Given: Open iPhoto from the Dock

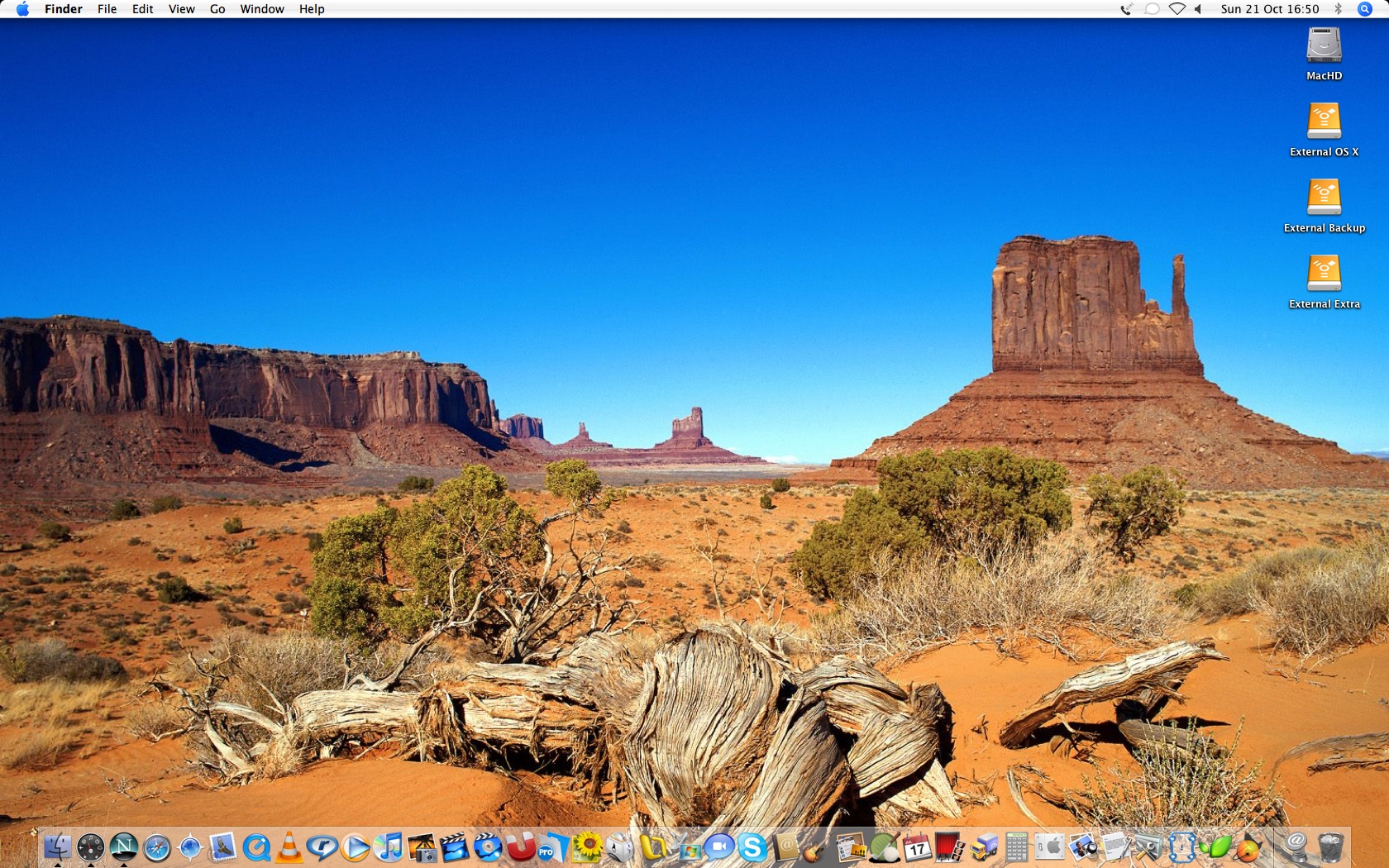Looking at the screenshot, I should coord(421,847).
